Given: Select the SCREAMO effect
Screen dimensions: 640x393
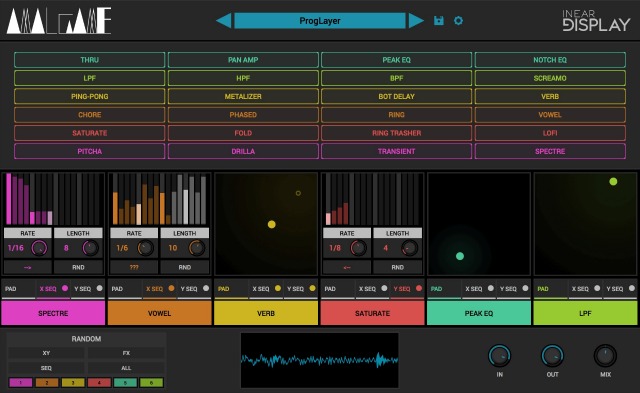Looking at the screenshot, I should pos(550,78).
